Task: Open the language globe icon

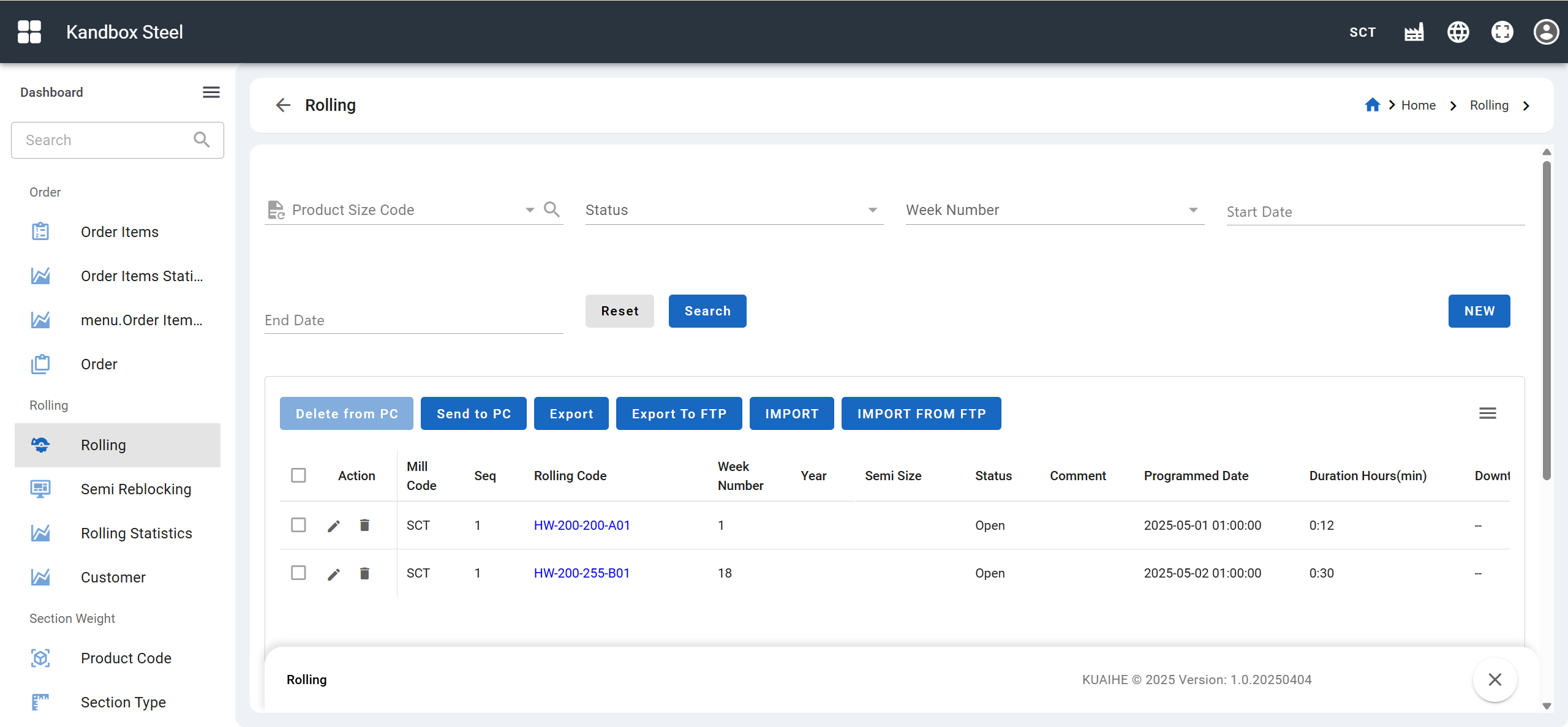Action: point(1458,32)
